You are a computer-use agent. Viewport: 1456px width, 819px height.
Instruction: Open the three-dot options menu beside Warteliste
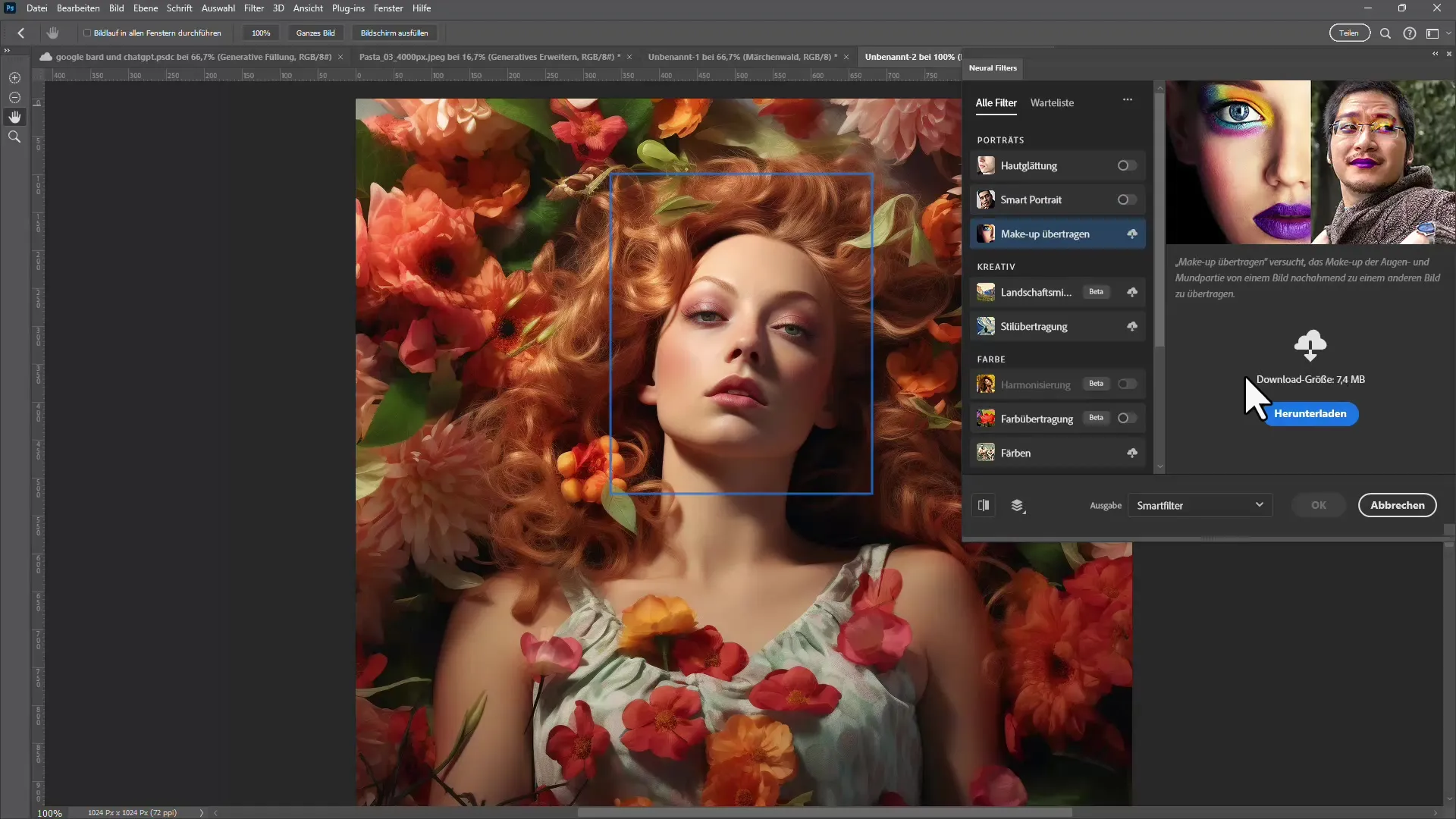pyautogui.click(x=1128, y=100)
